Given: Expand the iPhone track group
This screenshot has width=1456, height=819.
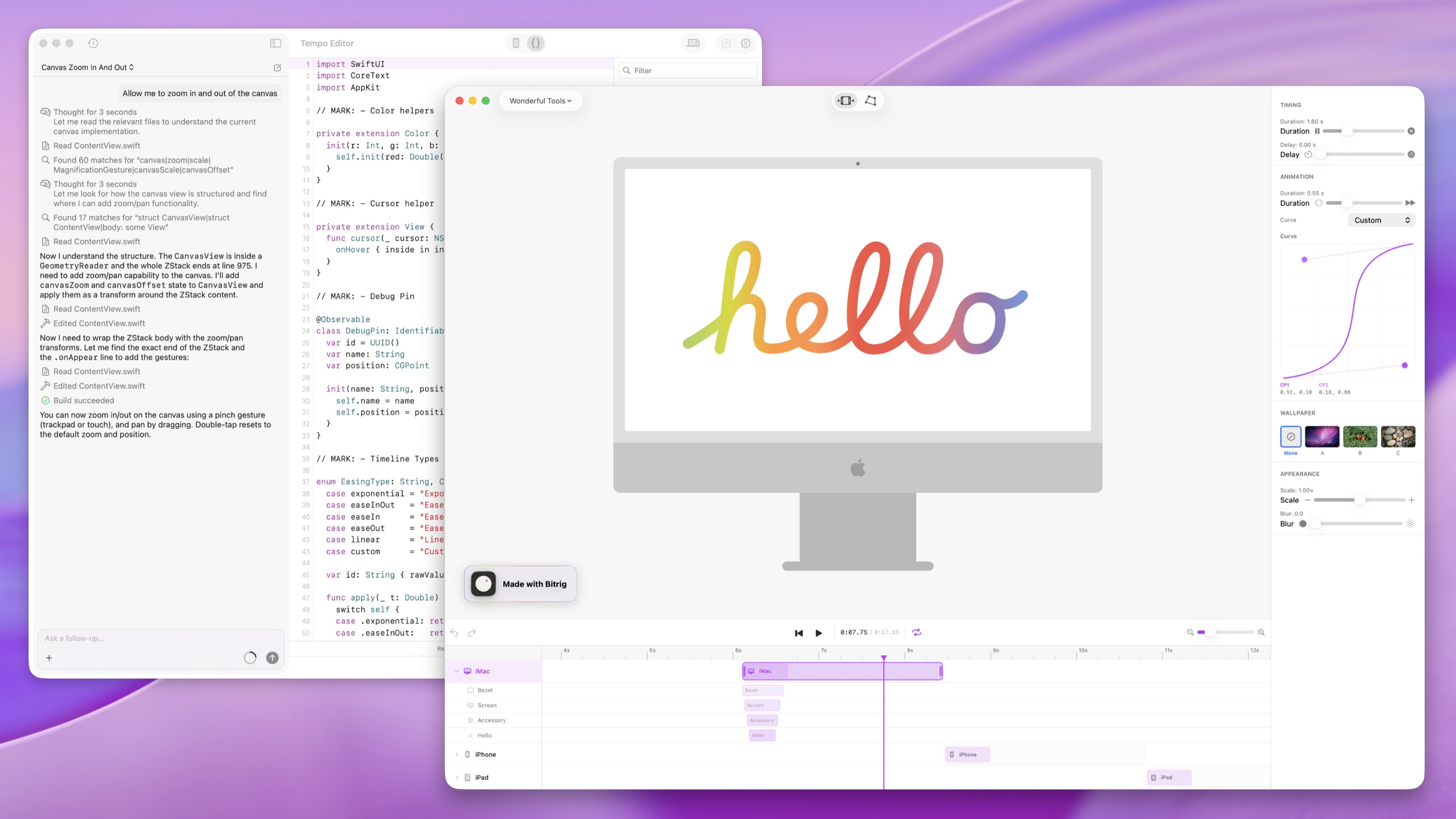Looking at the screenshot, I should coord(457,754).
